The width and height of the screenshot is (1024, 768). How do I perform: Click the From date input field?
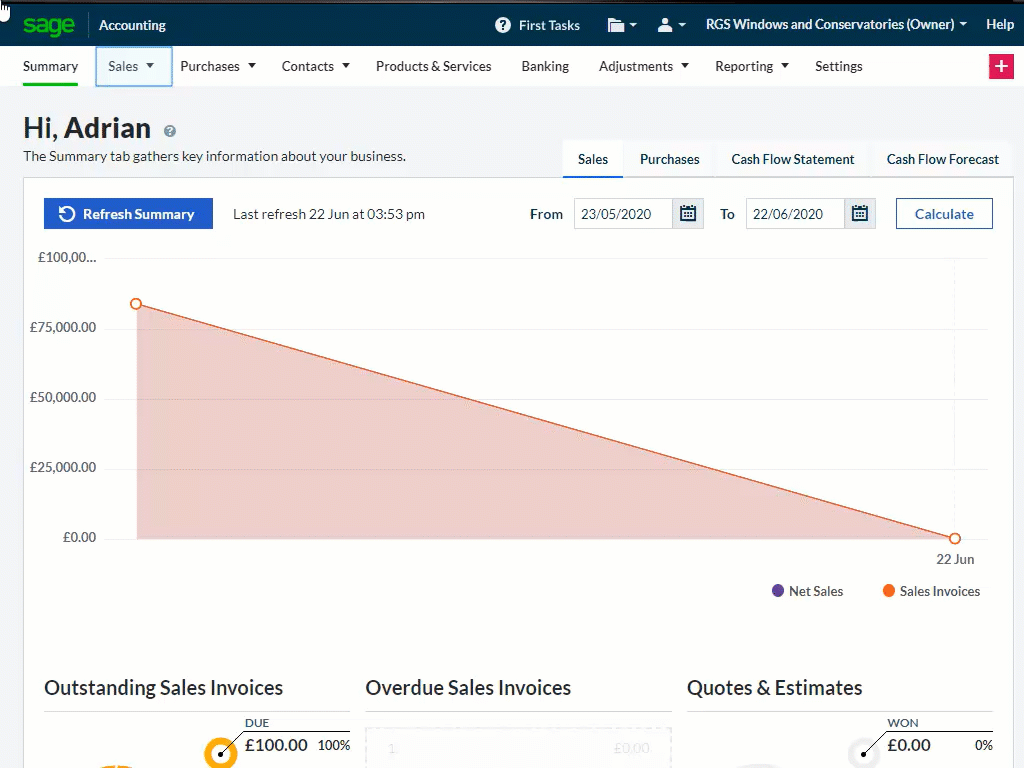pos(623,214)
